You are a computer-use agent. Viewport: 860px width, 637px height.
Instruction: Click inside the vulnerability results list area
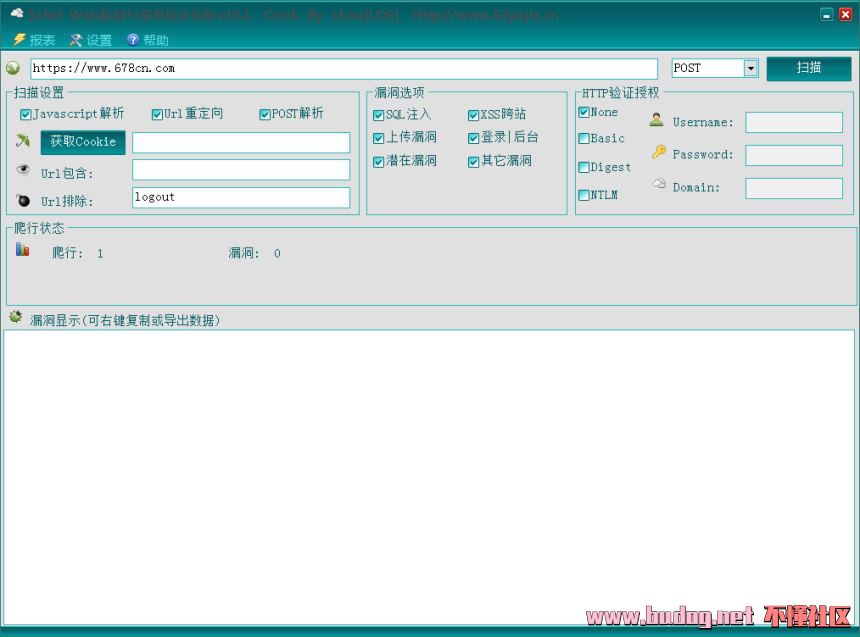coord(429,477)
